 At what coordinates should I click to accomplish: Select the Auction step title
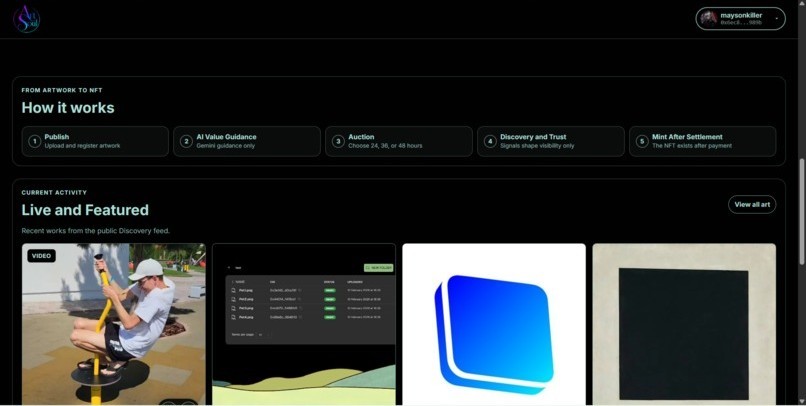click(x=361, y=137)
